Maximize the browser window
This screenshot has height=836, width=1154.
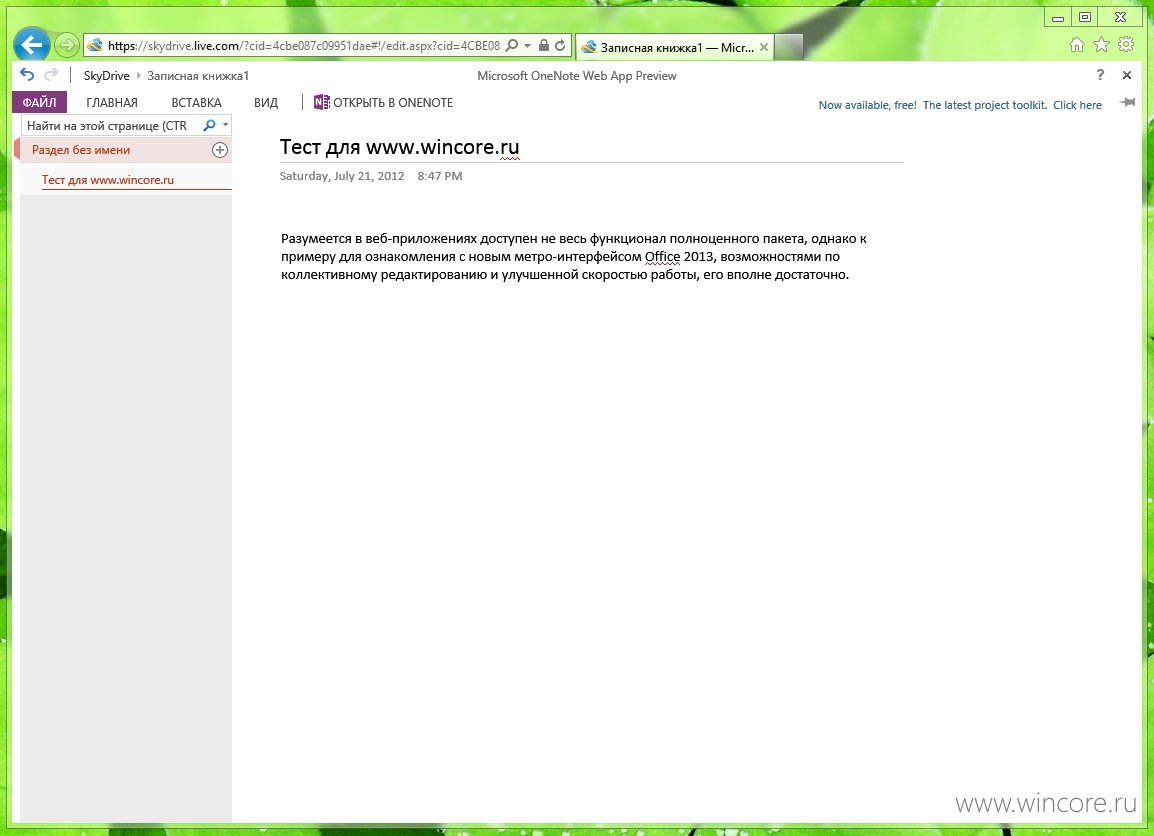[1085, 18]
